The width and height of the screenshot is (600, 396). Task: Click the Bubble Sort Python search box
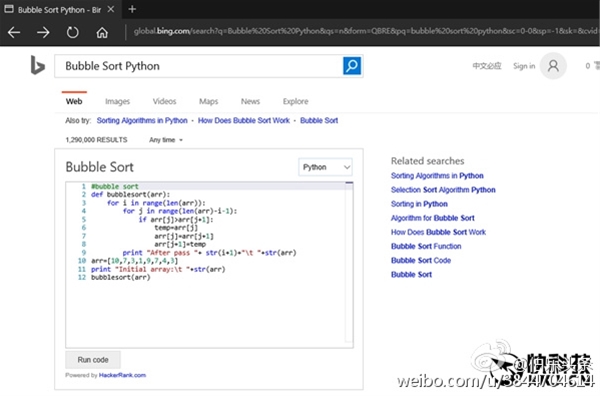[199, 66]
